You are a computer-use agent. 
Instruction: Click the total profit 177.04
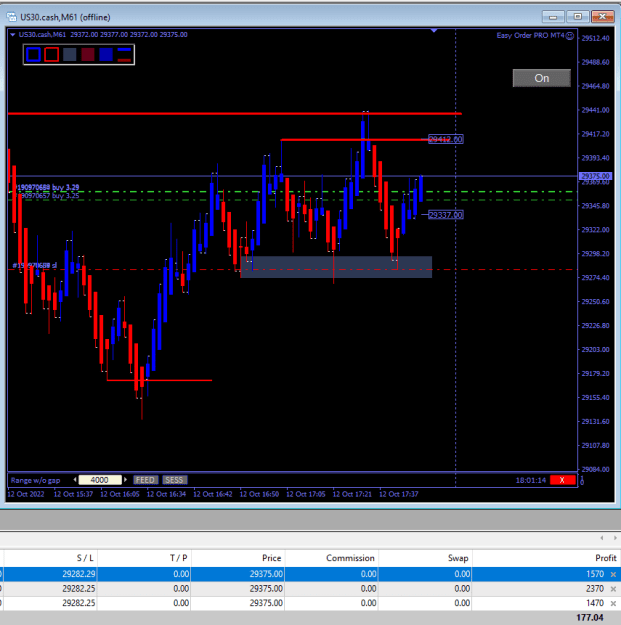pyautogui.click(x=590, y=617)
